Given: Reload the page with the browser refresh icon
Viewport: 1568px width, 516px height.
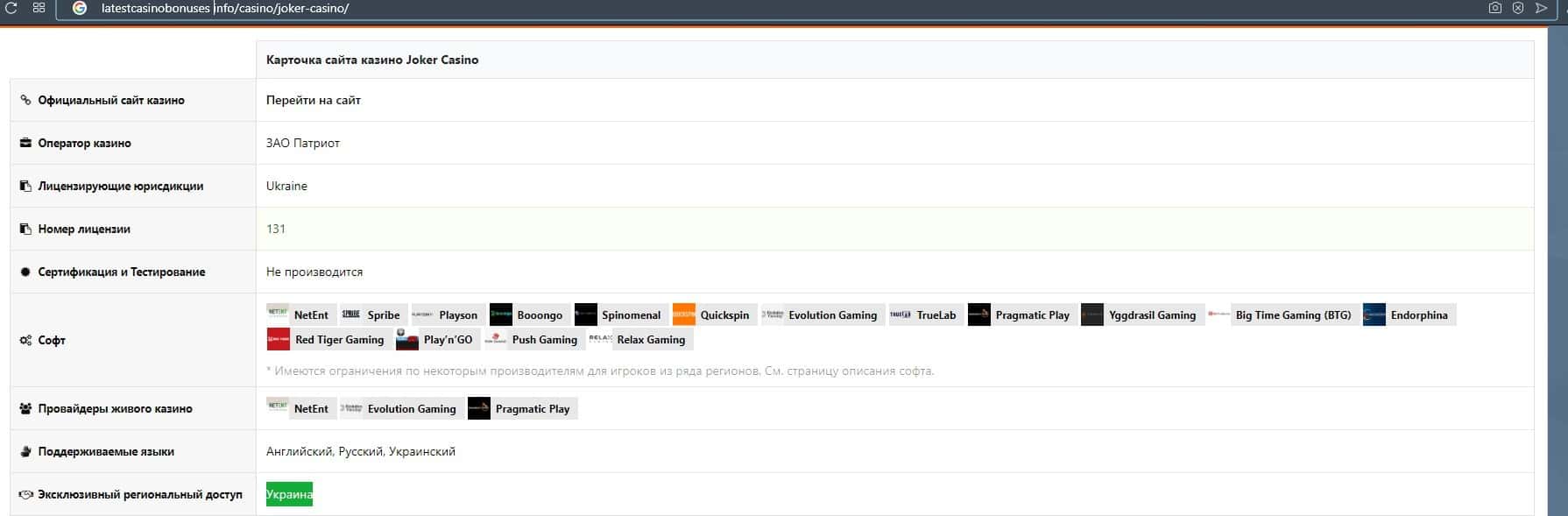Looking at the screenshot, I should click(x=11, y=8).
